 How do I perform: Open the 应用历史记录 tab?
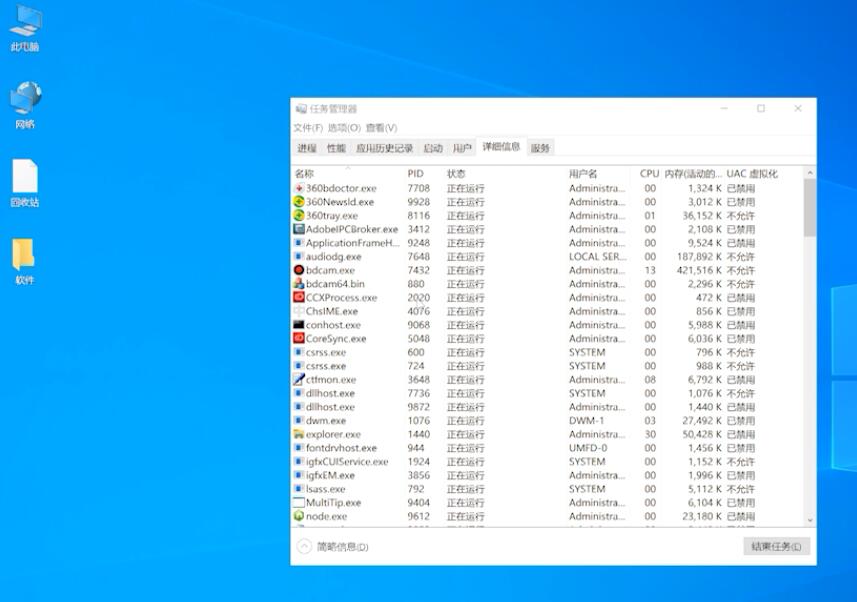384,148
